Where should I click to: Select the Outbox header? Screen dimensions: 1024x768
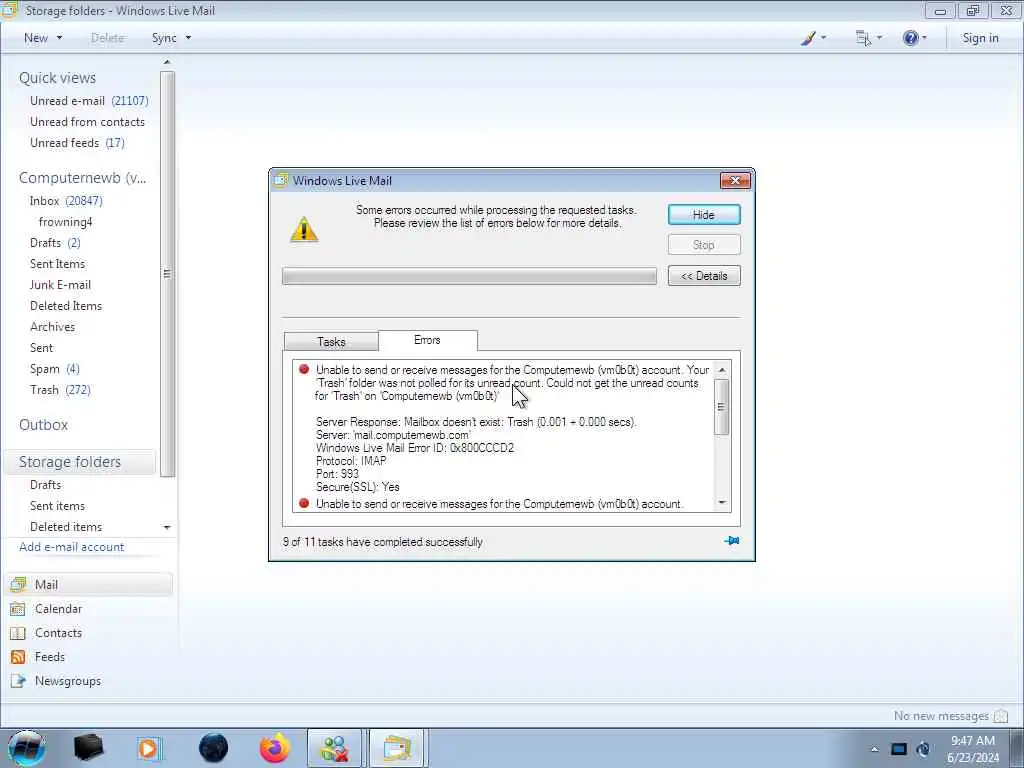pos(43,425)
